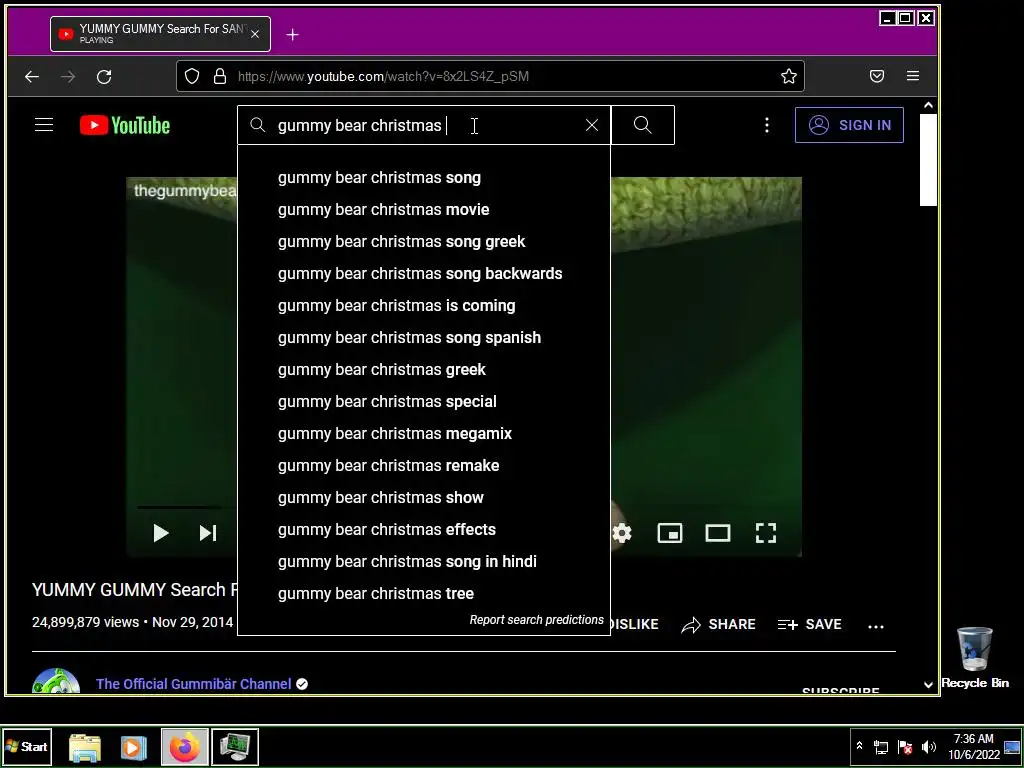Click the SIGN IN button

point(849,125)
